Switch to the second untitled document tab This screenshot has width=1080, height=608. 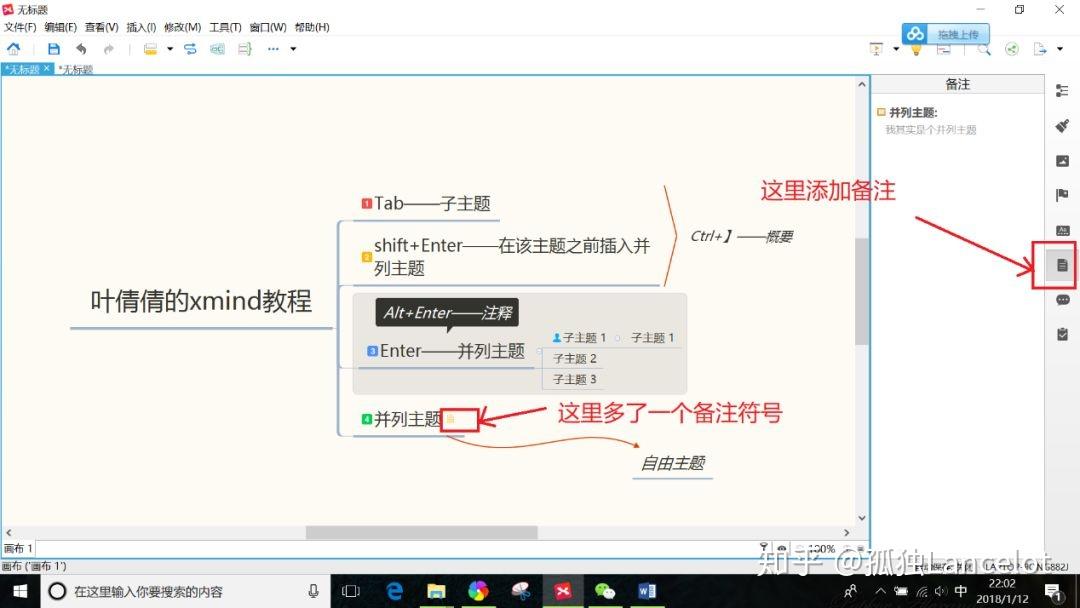pyautogui.click(x=76, y=70)
